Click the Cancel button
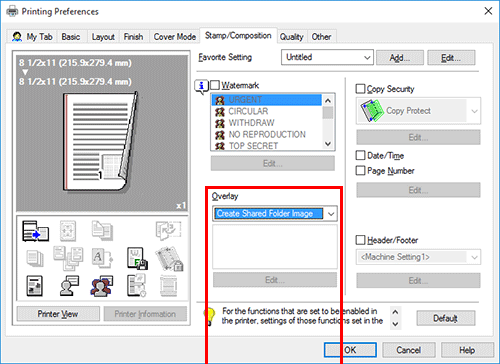This screenshot has height=364, width=500. [x=409, y=350]
